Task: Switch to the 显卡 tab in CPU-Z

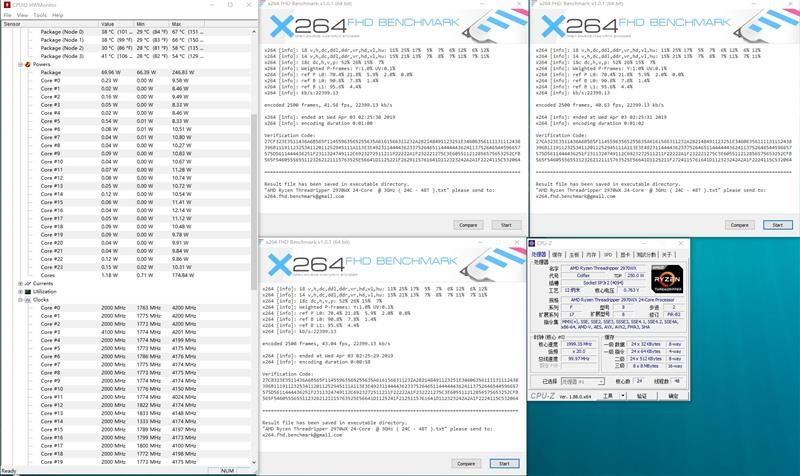Action: pos(625,254)
